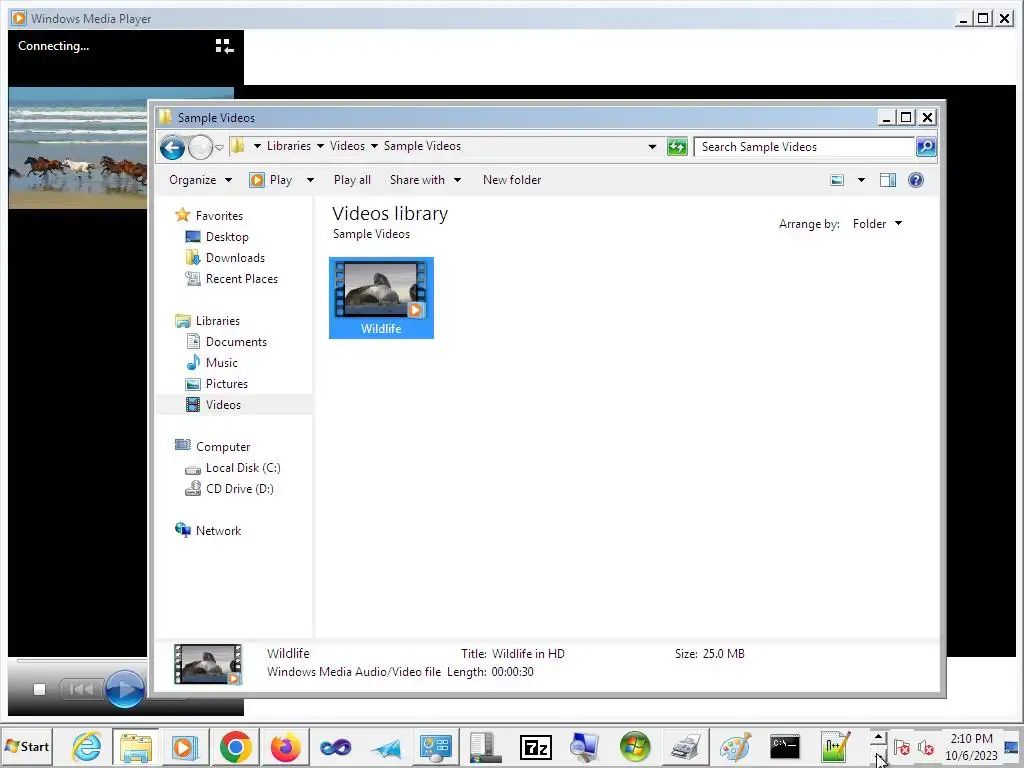Click the blue infinity taskbar icon
This screenshot has height=768, width=1024.
pyautogui.click(x=336, y=746)
